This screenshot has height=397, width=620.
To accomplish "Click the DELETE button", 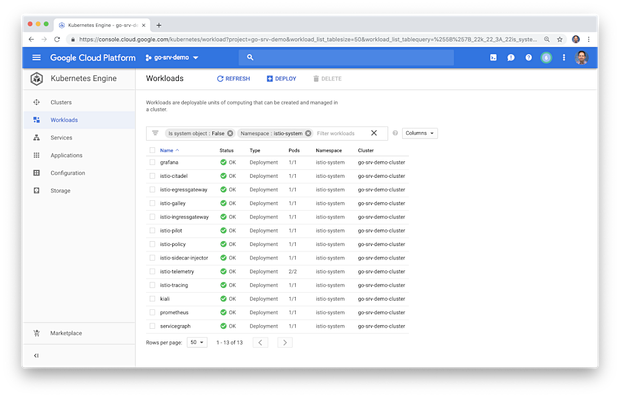I will pyautogui.click(x=327, y=79).
